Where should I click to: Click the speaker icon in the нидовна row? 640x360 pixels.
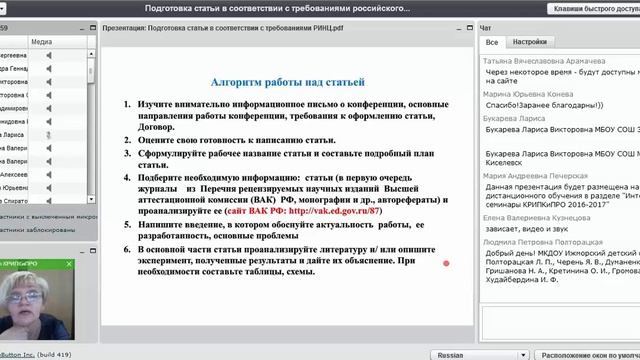49,122
